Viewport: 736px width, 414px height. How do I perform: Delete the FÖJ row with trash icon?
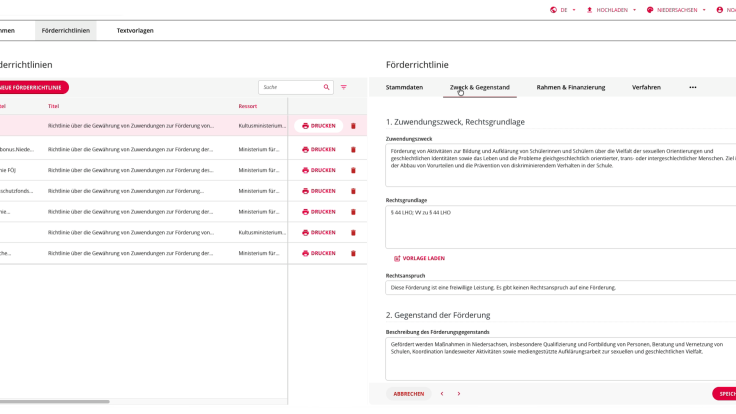(353, 170)
